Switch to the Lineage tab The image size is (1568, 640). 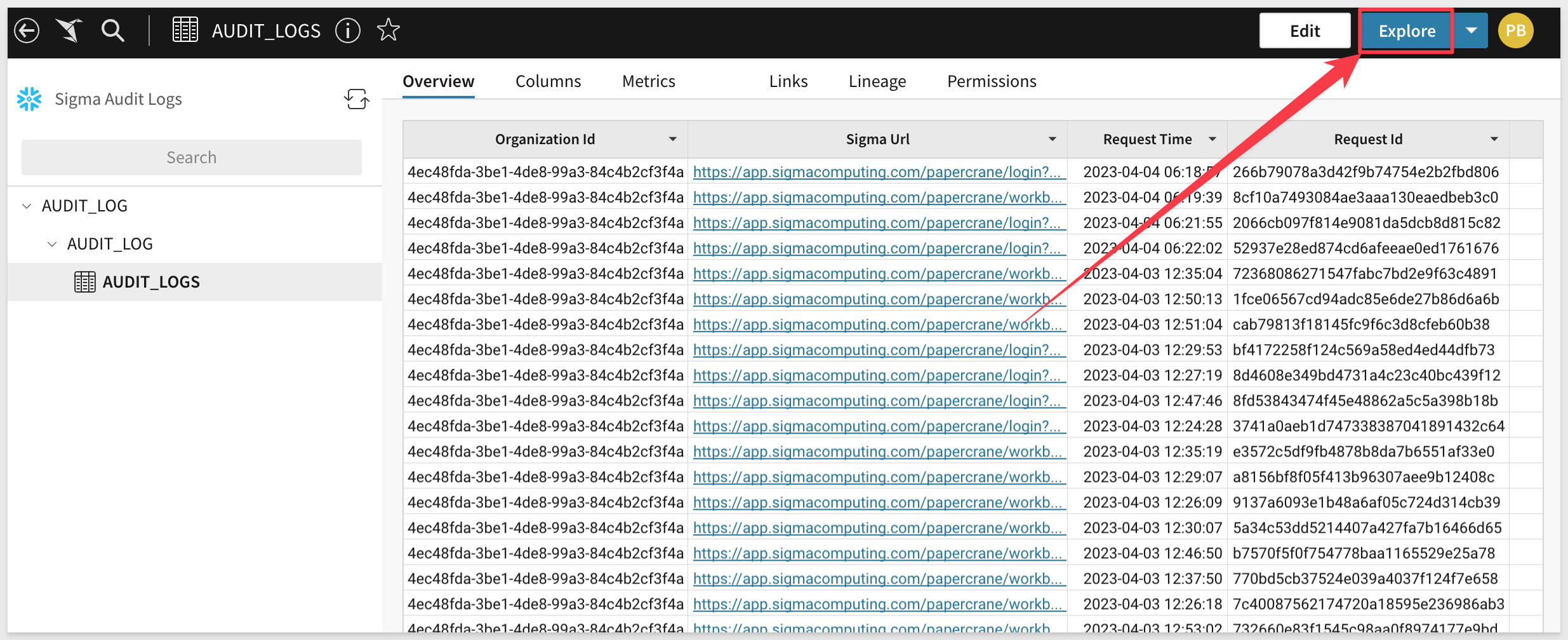pos(877,81)
